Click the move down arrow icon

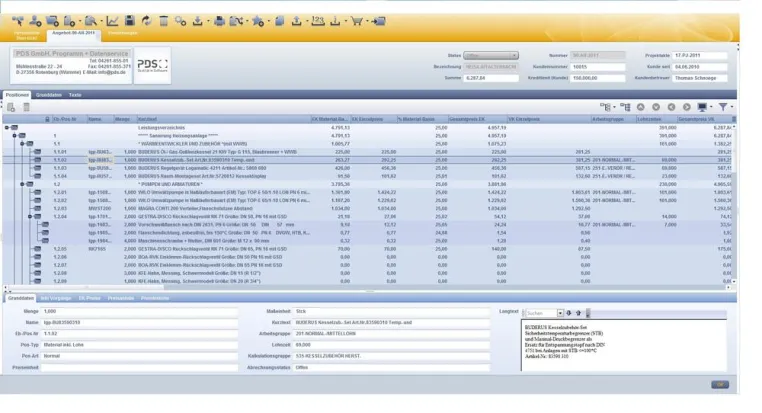[x=656, y=107]
